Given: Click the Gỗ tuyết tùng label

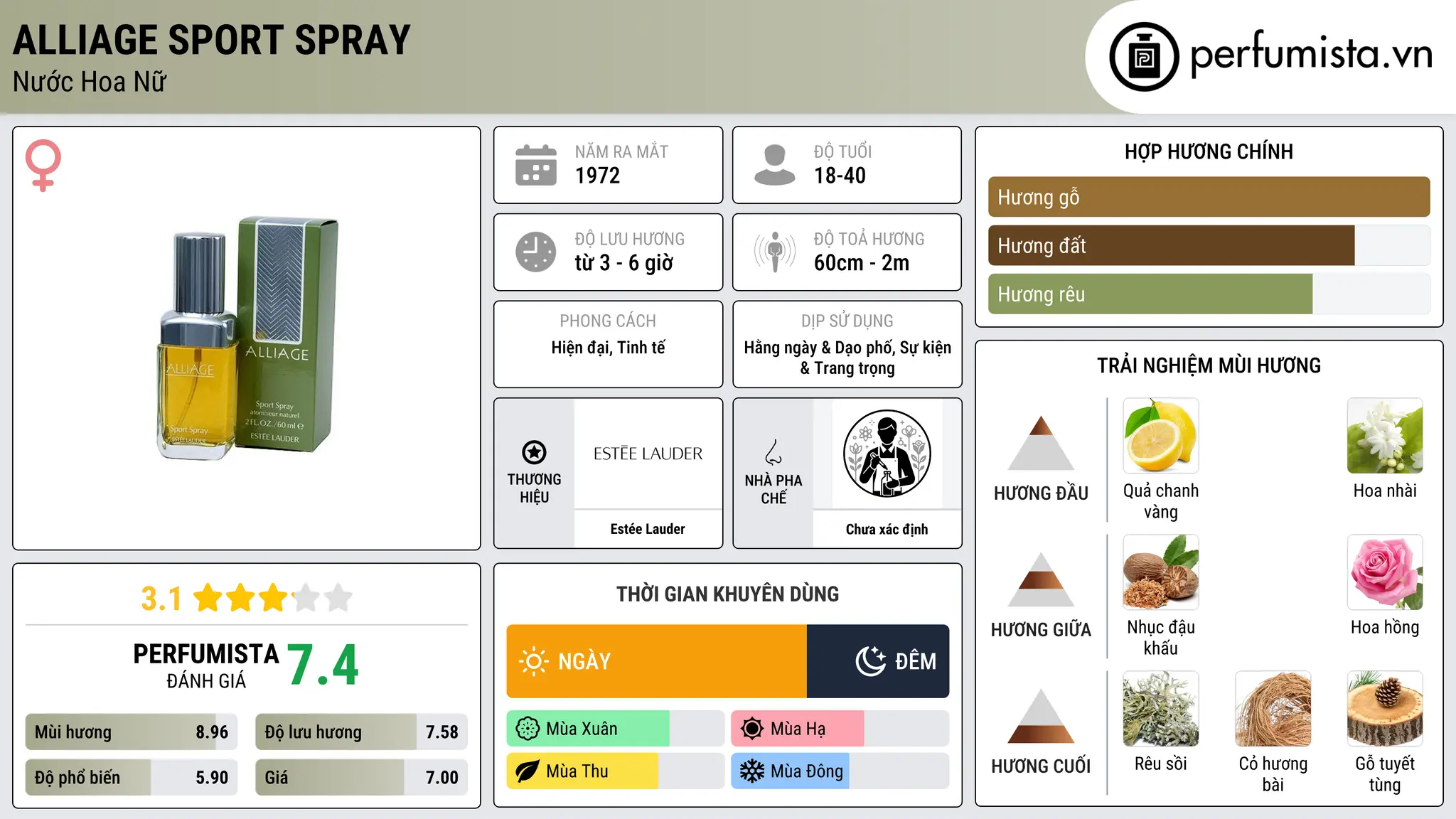Looking at the screenshot, I should (1385, 774).
